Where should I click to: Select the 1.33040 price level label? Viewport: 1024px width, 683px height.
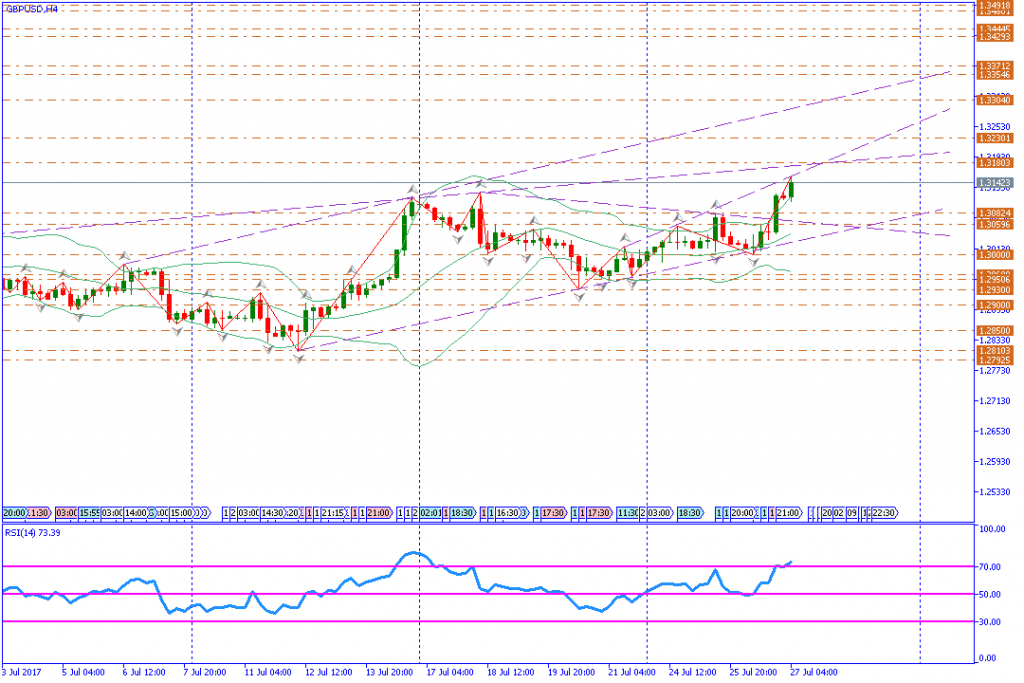995,101
